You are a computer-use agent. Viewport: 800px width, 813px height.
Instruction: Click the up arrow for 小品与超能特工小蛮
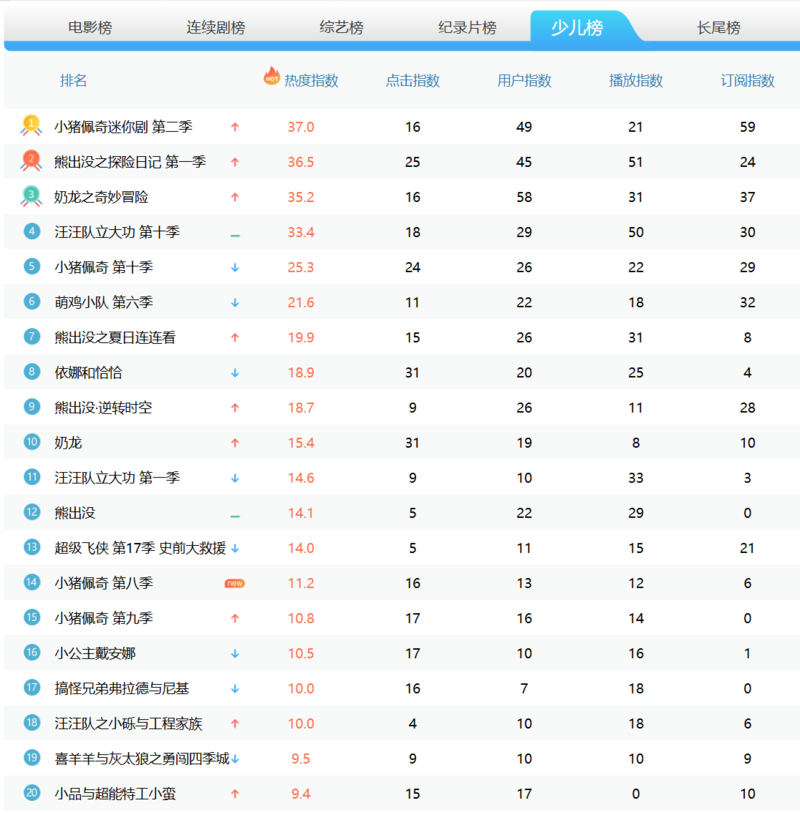pyautogui.click(x=235, y=794)
